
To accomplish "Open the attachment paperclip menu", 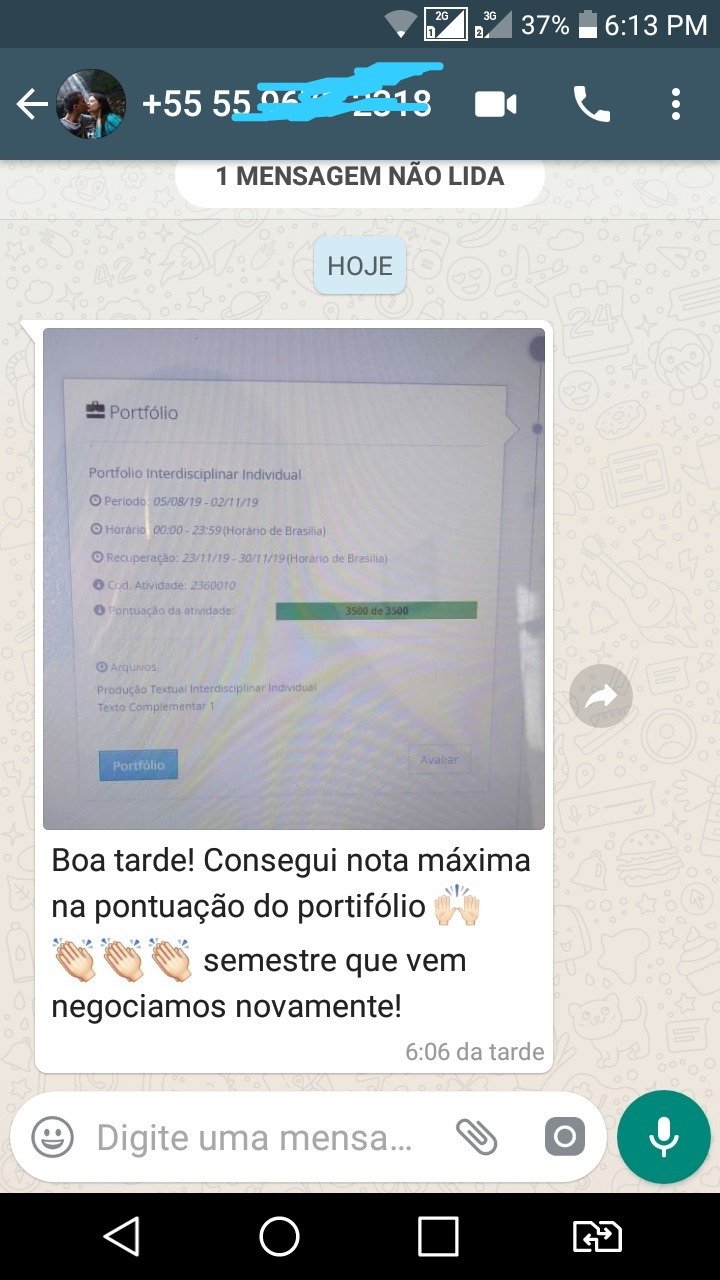I will (477, 1137).
